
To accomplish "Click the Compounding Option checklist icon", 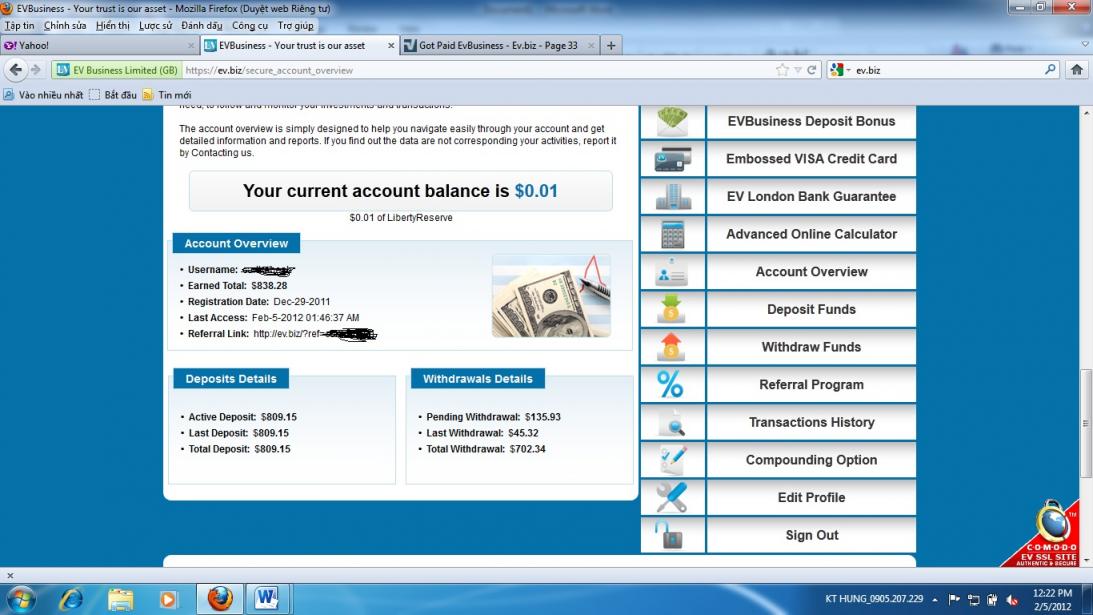I will (x=672, y=460).
